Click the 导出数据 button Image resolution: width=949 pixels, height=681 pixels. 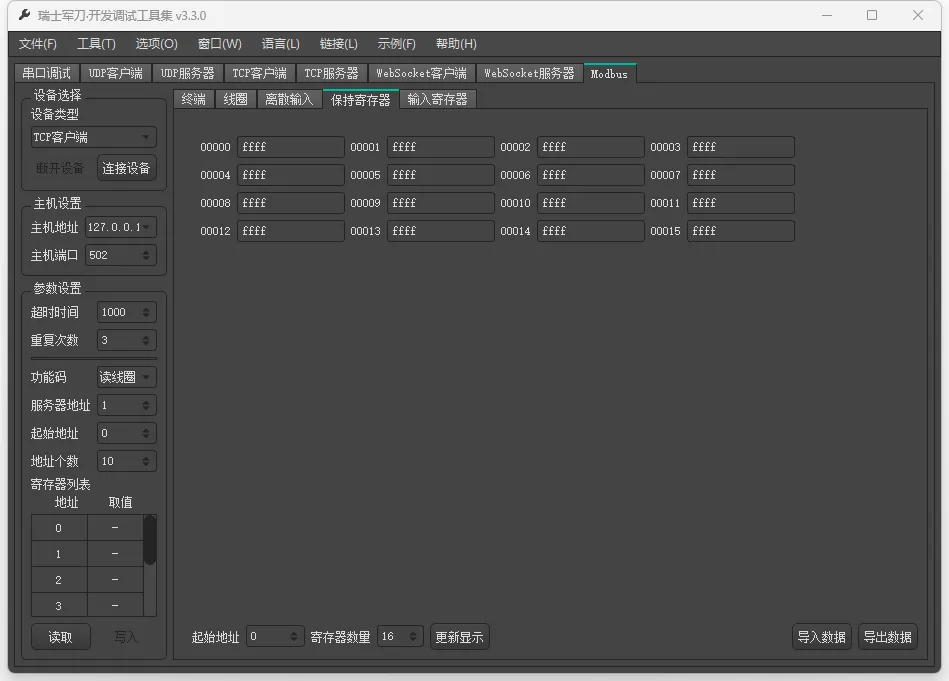[x=888, y=637]
